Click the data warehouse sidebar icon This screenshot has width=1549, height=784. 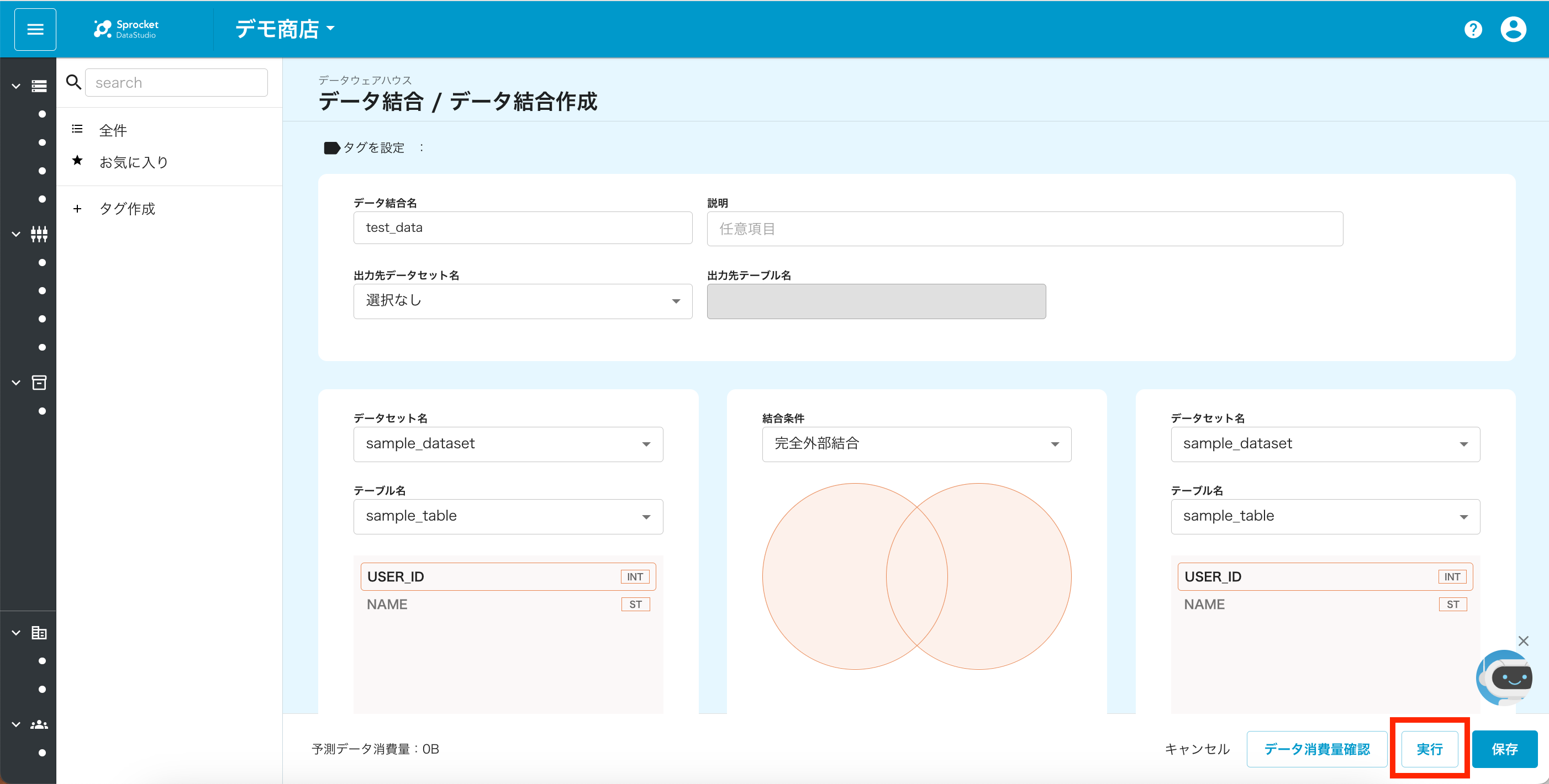[39, 86]
